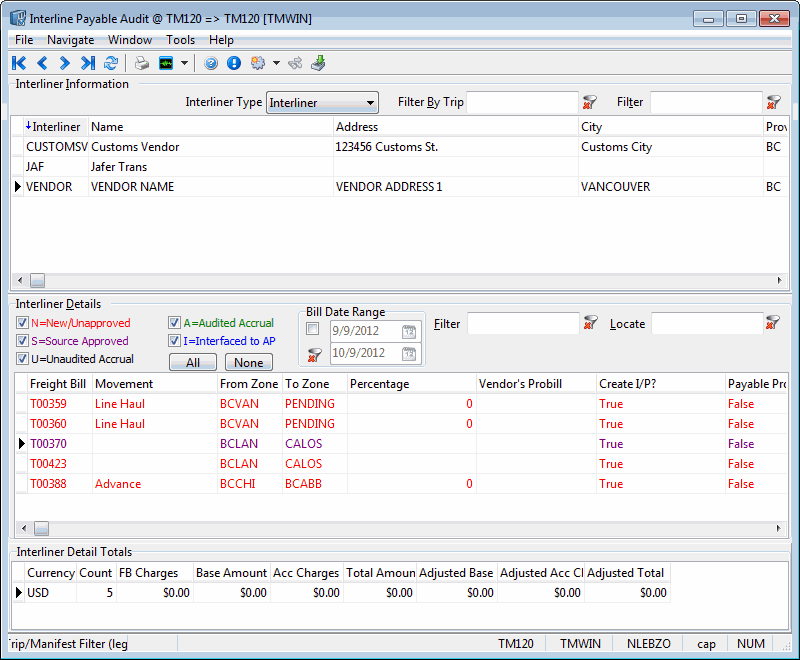Toggle the A=Audited Accrual checkbox

point(174,323)
